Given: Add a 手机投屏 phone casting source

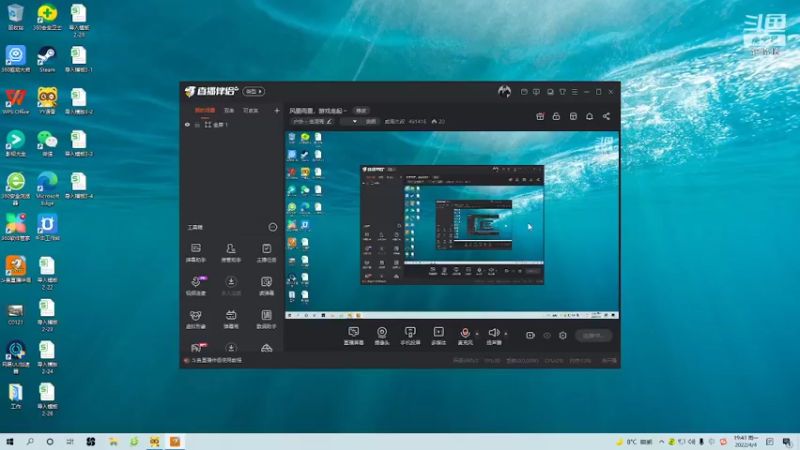Looking at the screenshot, I should pos(410,336).
